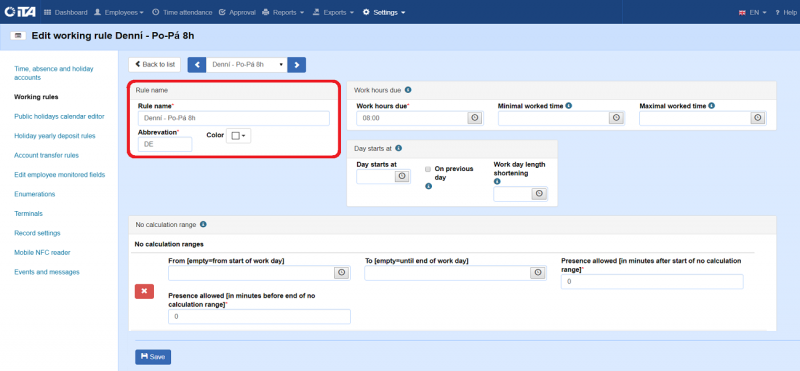Open Events and messages settings

pos(47,272)
